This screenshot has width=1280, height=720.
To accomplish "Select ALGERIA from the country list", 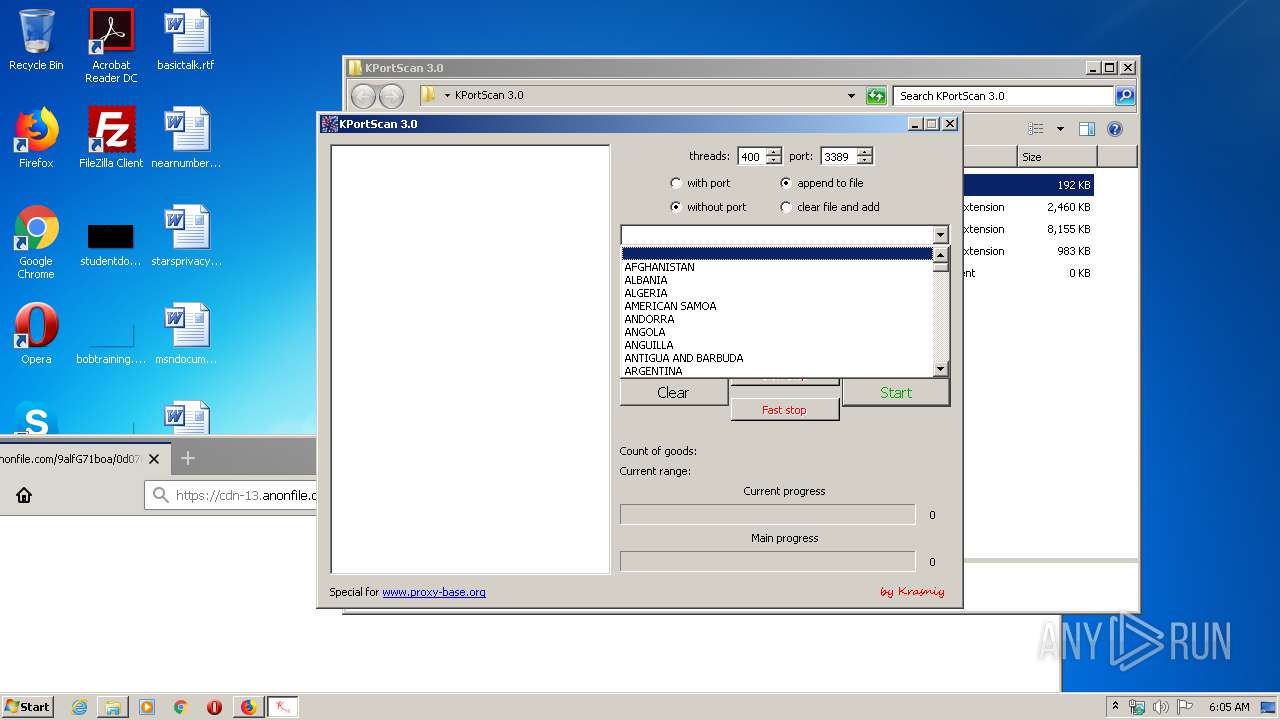I will tap(777, 293).
